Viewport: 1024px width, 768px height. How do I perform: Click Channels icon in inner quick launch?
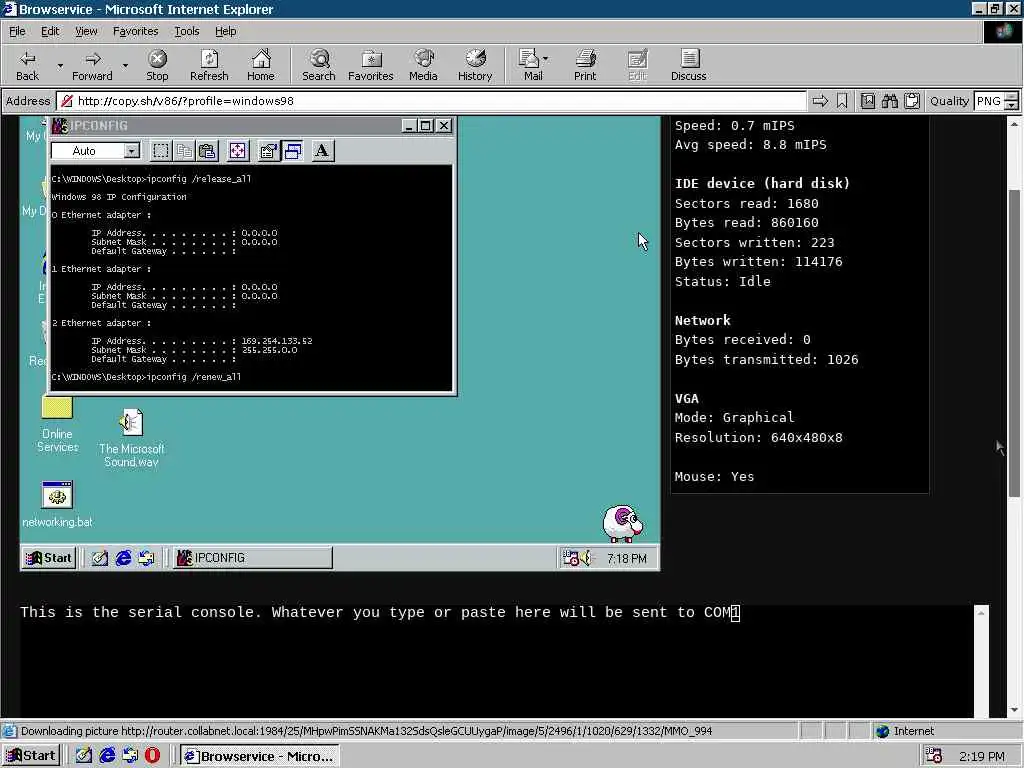[x=146, y=558]
